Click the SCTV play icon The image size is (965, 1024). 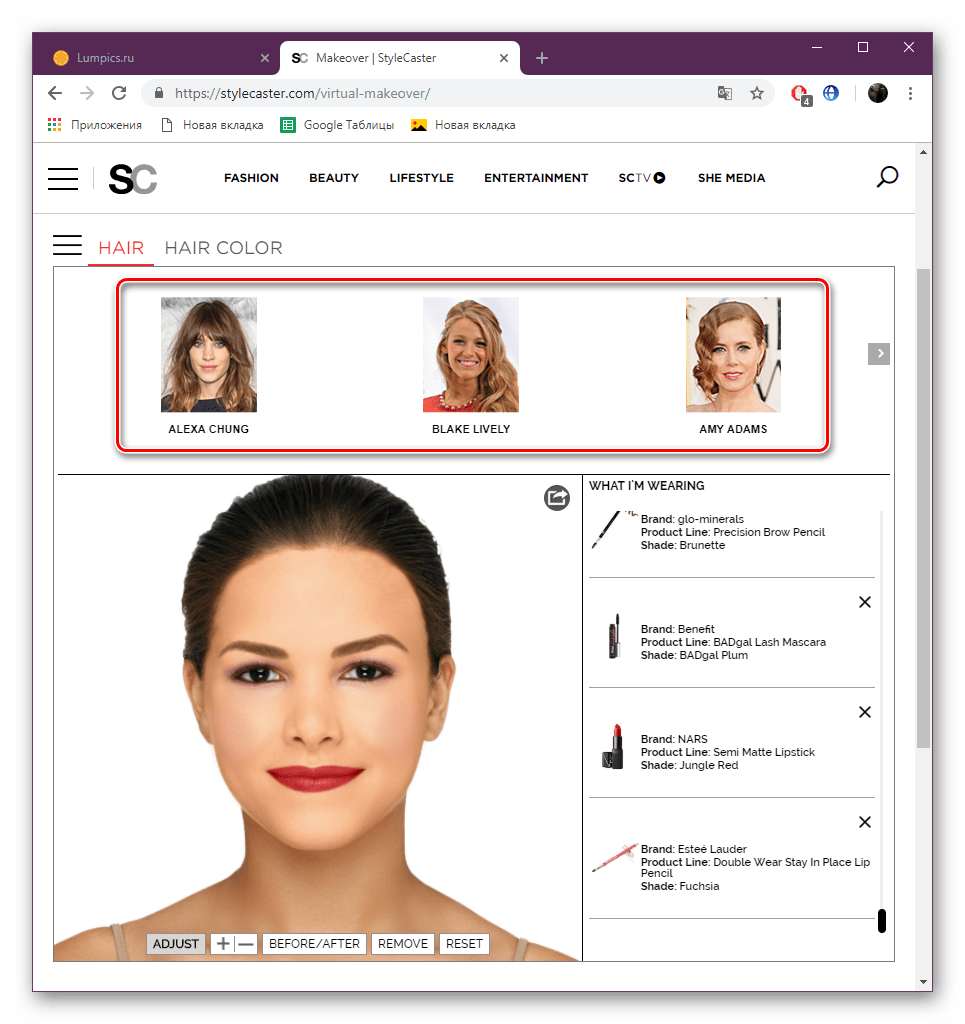pos(659,177)
